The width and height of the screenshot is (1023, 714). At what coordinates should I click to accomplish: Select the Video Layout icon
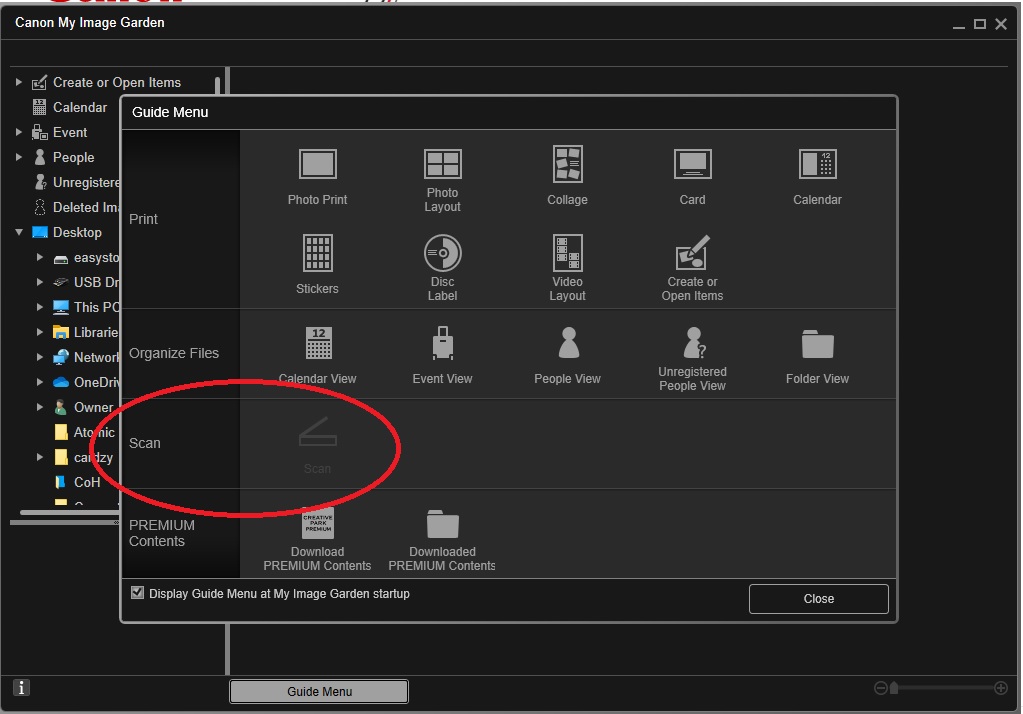(567, 255)
